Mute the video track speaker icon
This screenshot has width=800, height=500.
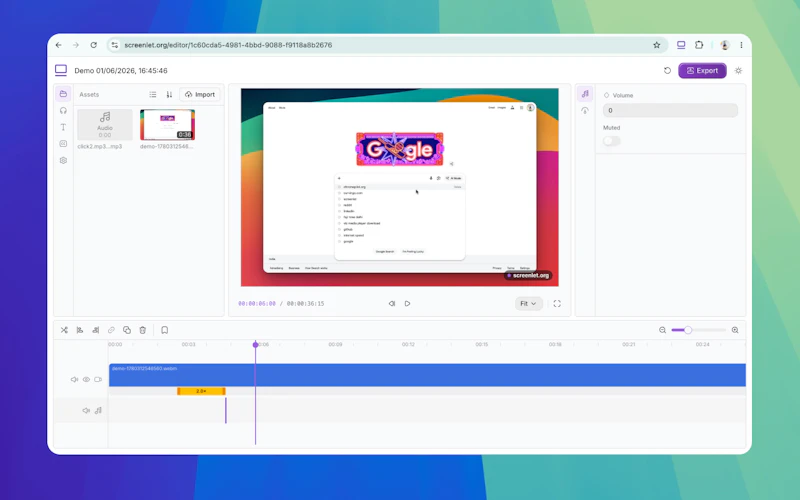coord(74,380)
